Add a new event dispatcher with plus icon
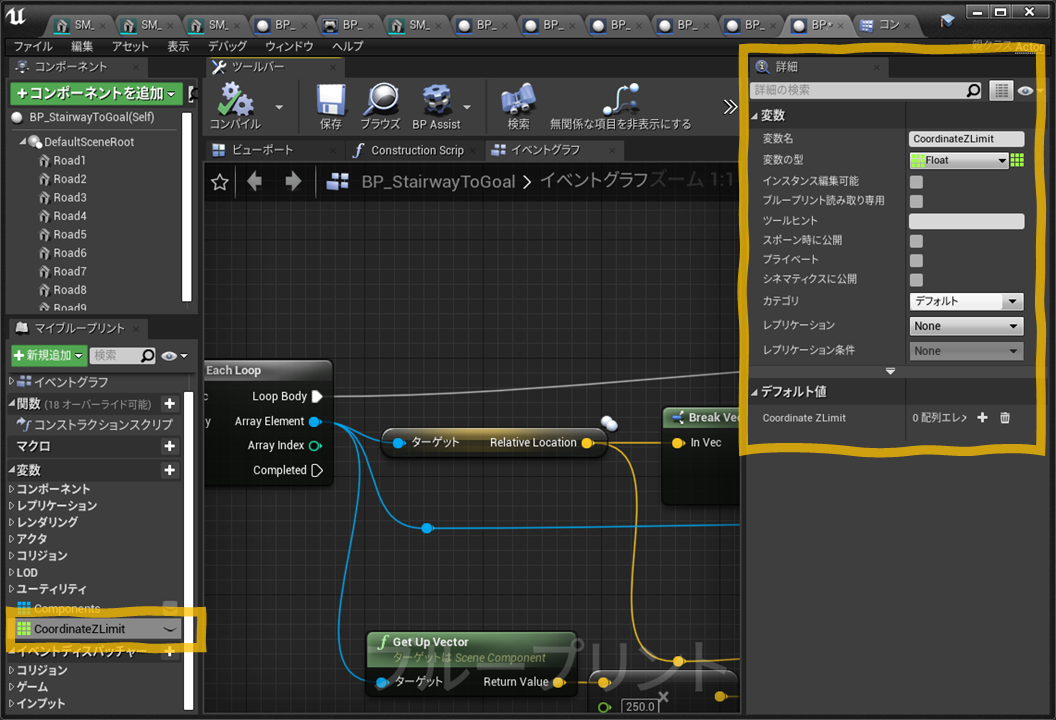 (170, 651)
